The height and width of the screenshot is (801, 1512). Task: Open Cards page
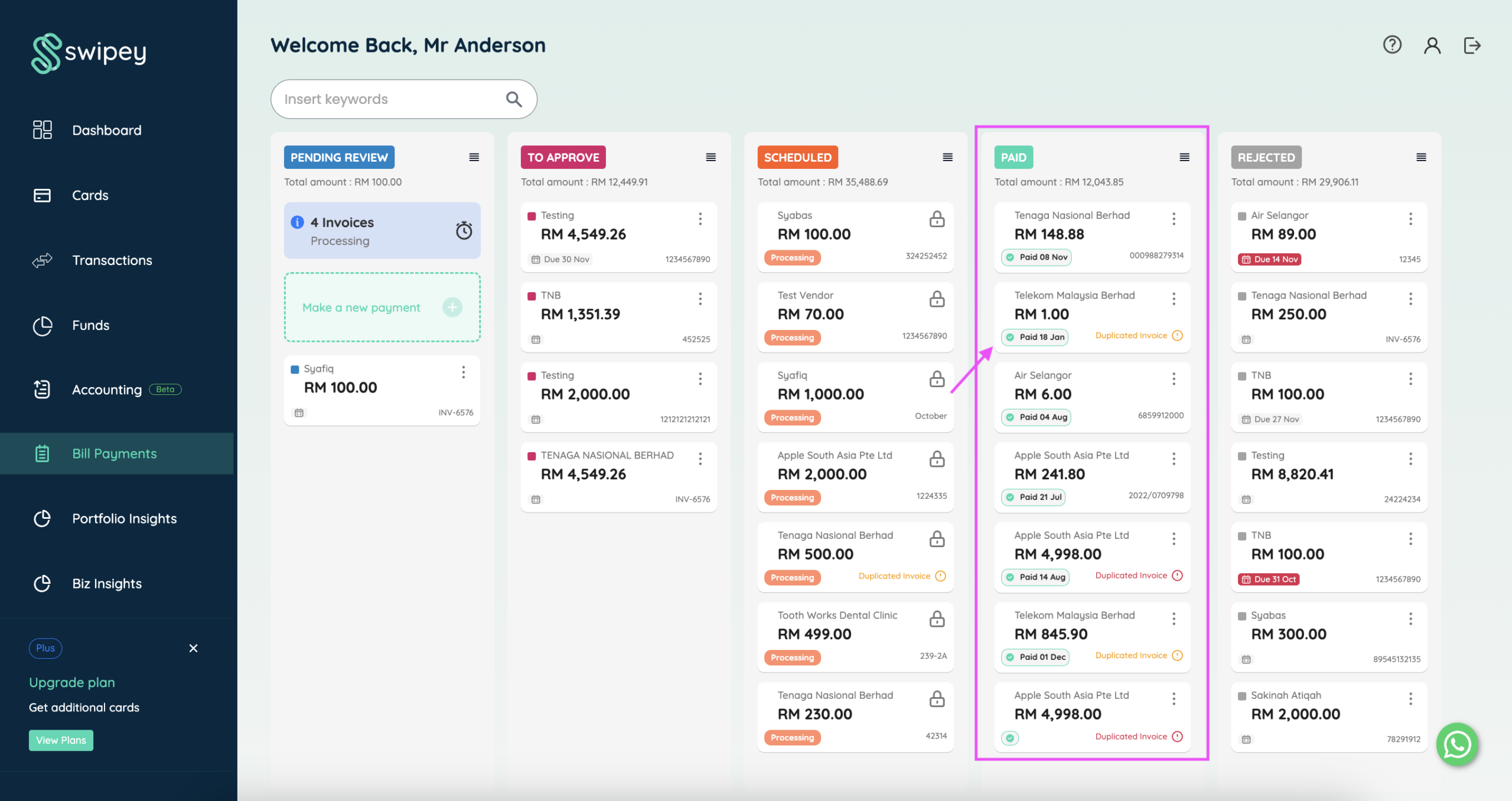point(90,195)
